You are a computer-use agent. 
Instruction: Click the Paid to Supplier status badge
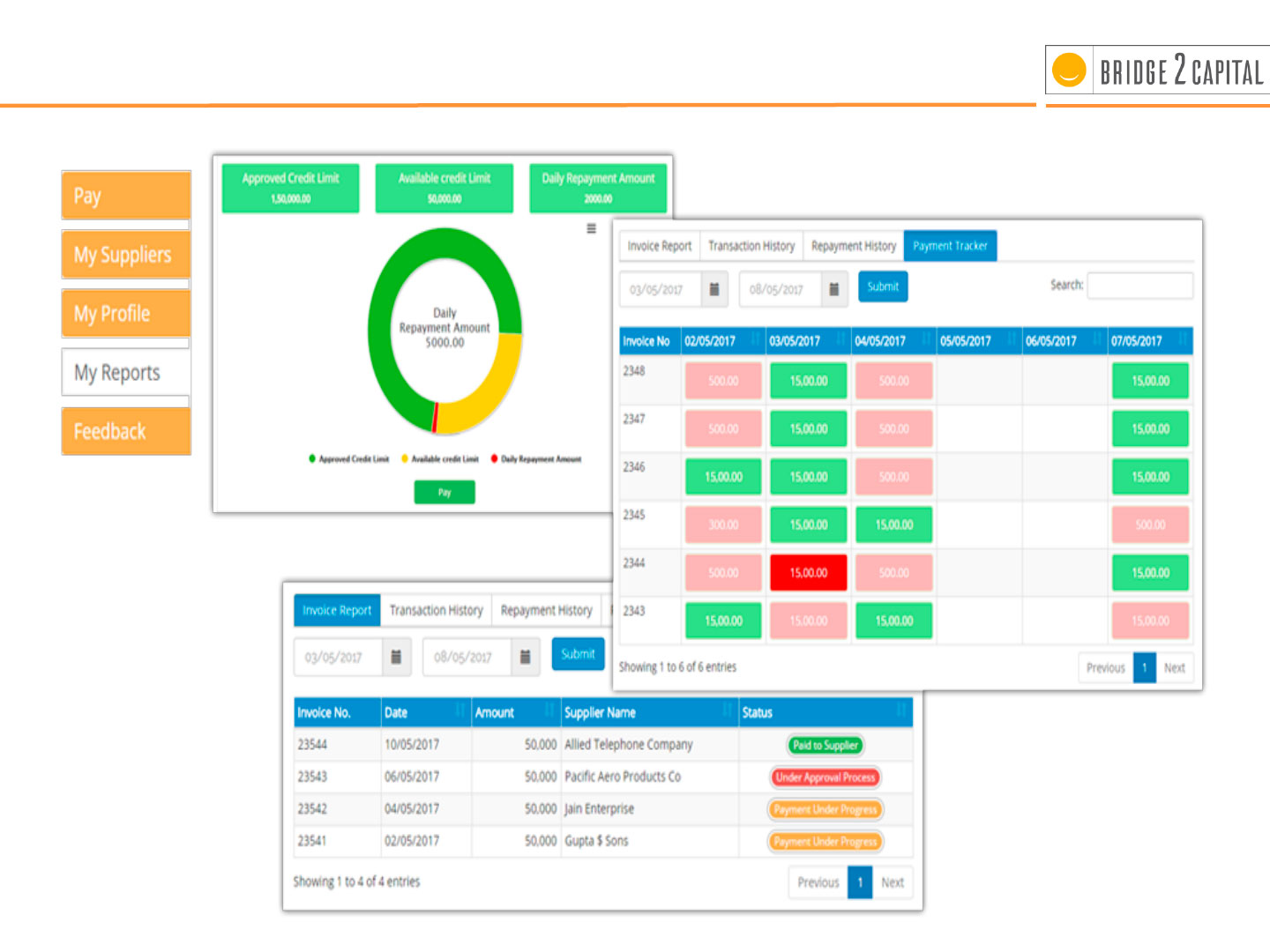click(x=825, y=746)
